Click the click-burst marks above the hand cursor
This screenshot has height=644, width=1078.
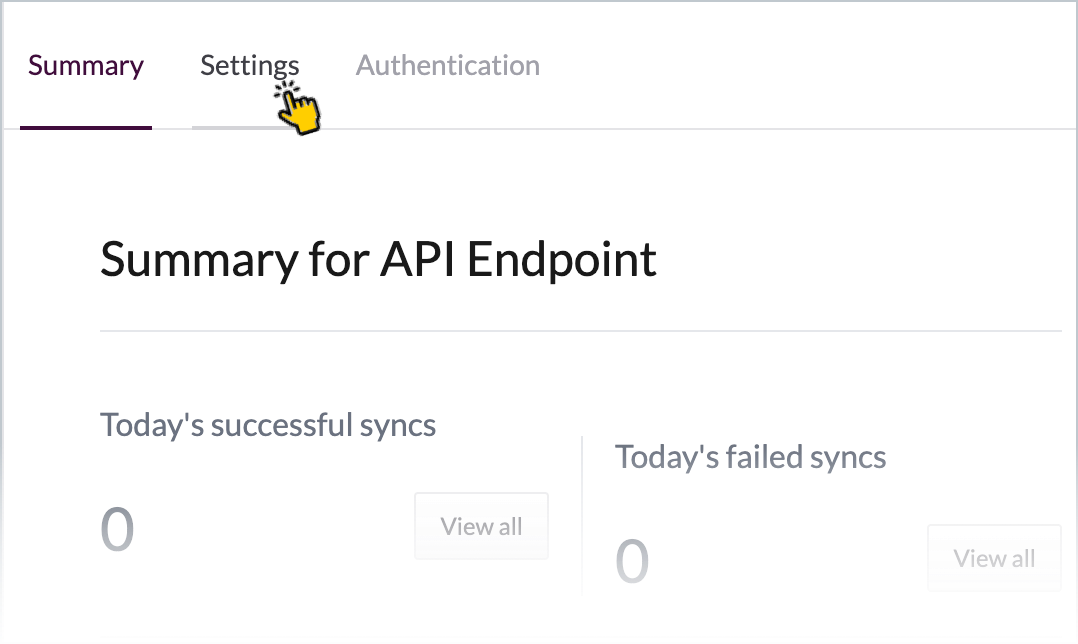287,90
